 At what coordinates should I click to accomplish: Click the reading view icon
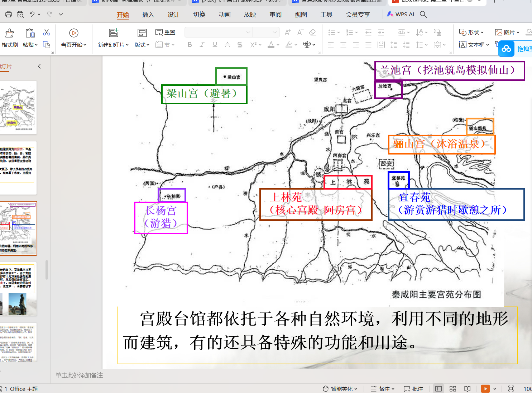point(467,389)
